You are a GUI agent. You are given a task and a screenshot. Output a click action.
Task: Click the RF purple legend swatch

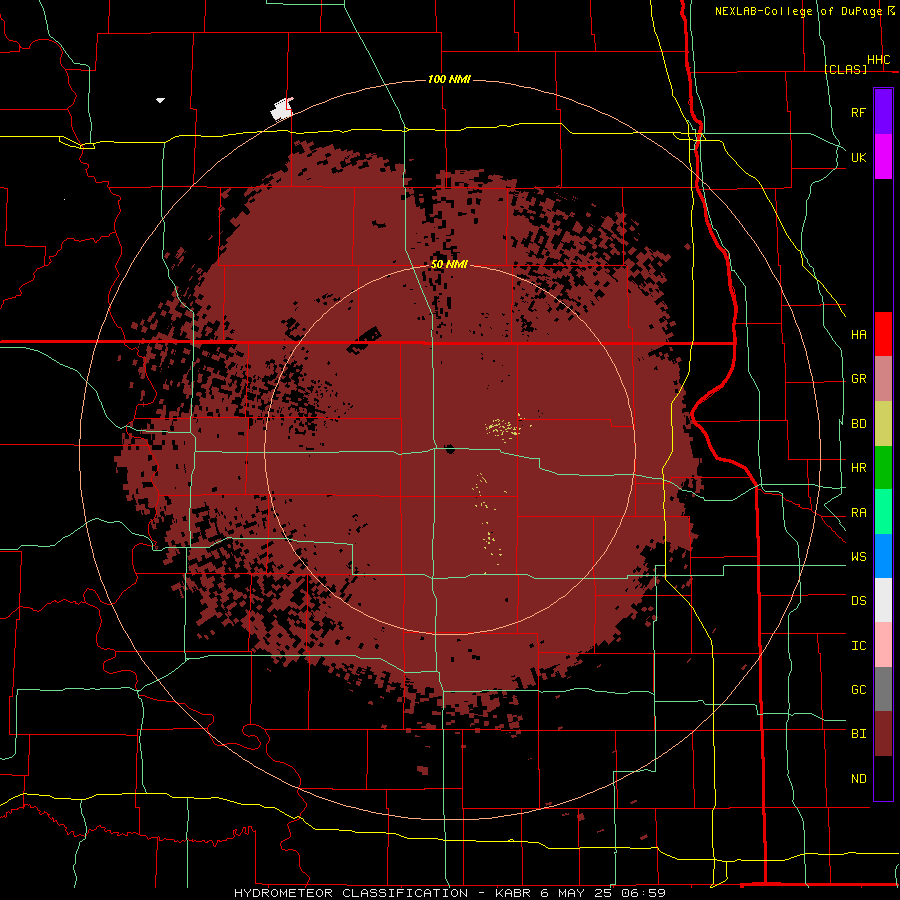[883, 112]
